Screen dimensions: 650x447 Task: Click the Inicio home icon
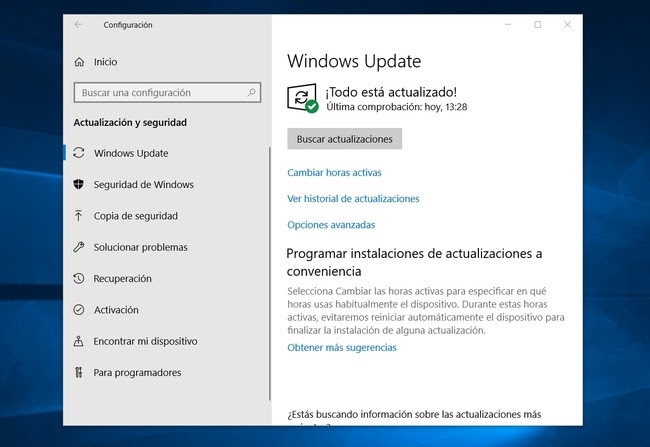79,62
